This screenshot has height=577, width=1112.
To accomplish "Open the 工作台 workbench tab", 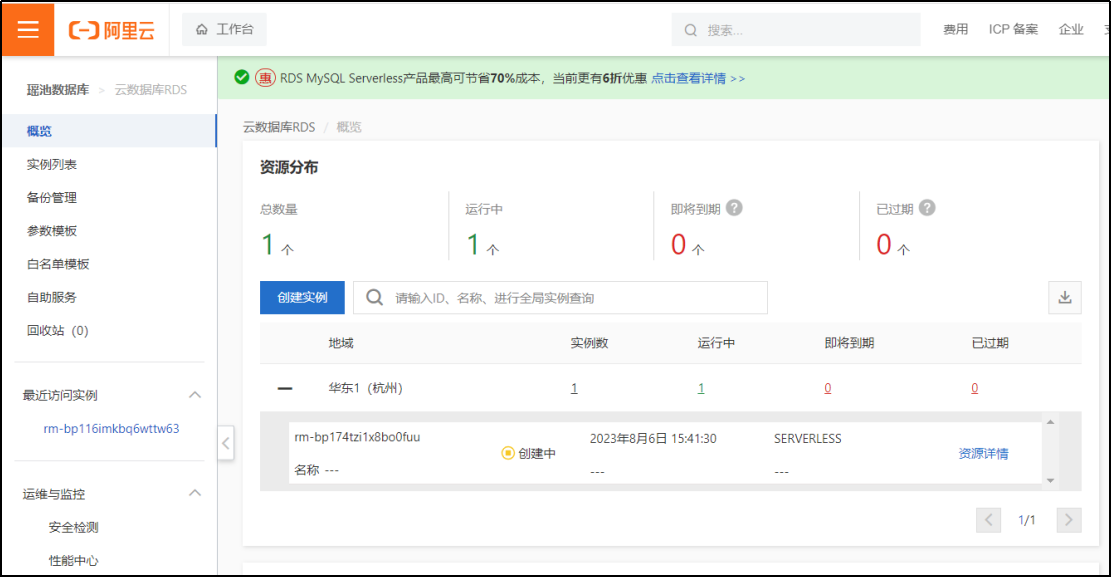I will pos(224,29).
